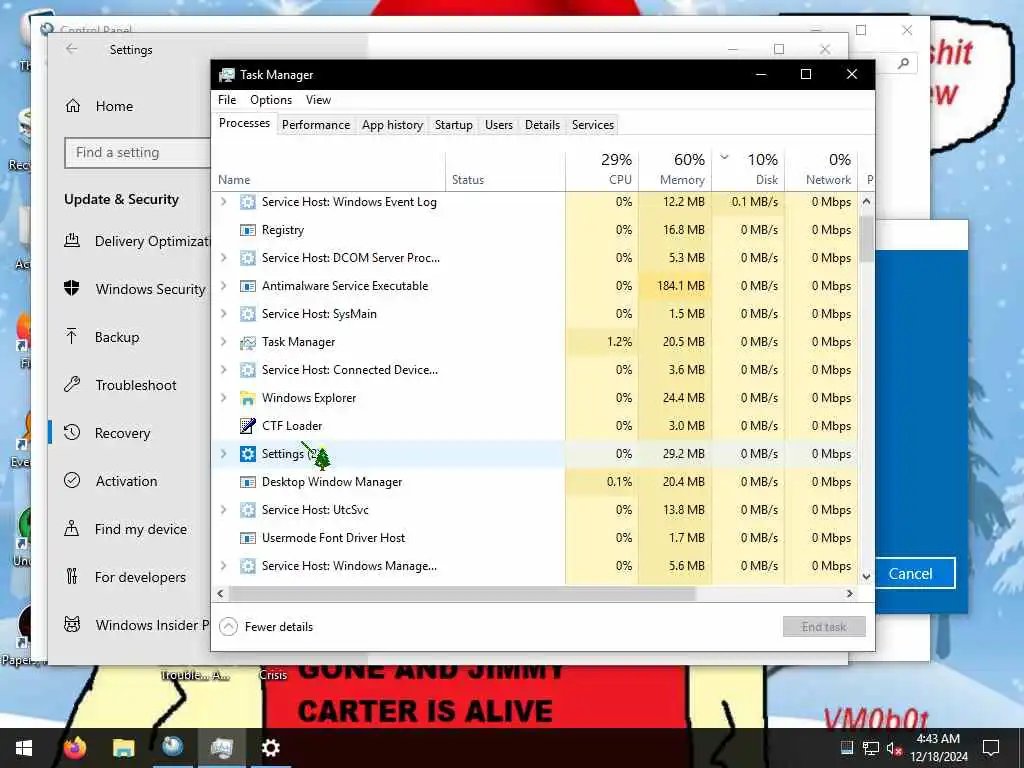Image resolution: width=1024 pixels, height=768 pixels.
Task: Click the Registry process icon
Action: (x=248, y=230)
